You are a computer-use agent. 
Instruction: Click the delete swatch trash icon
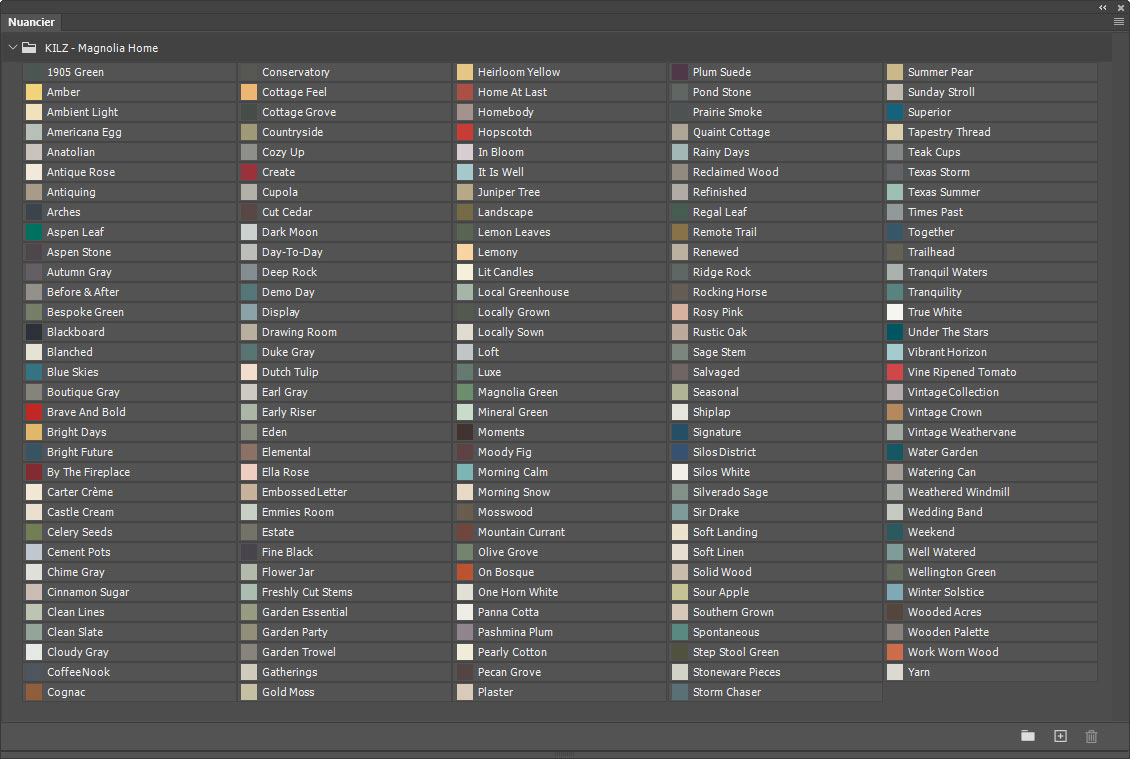tap(1091, 736)
